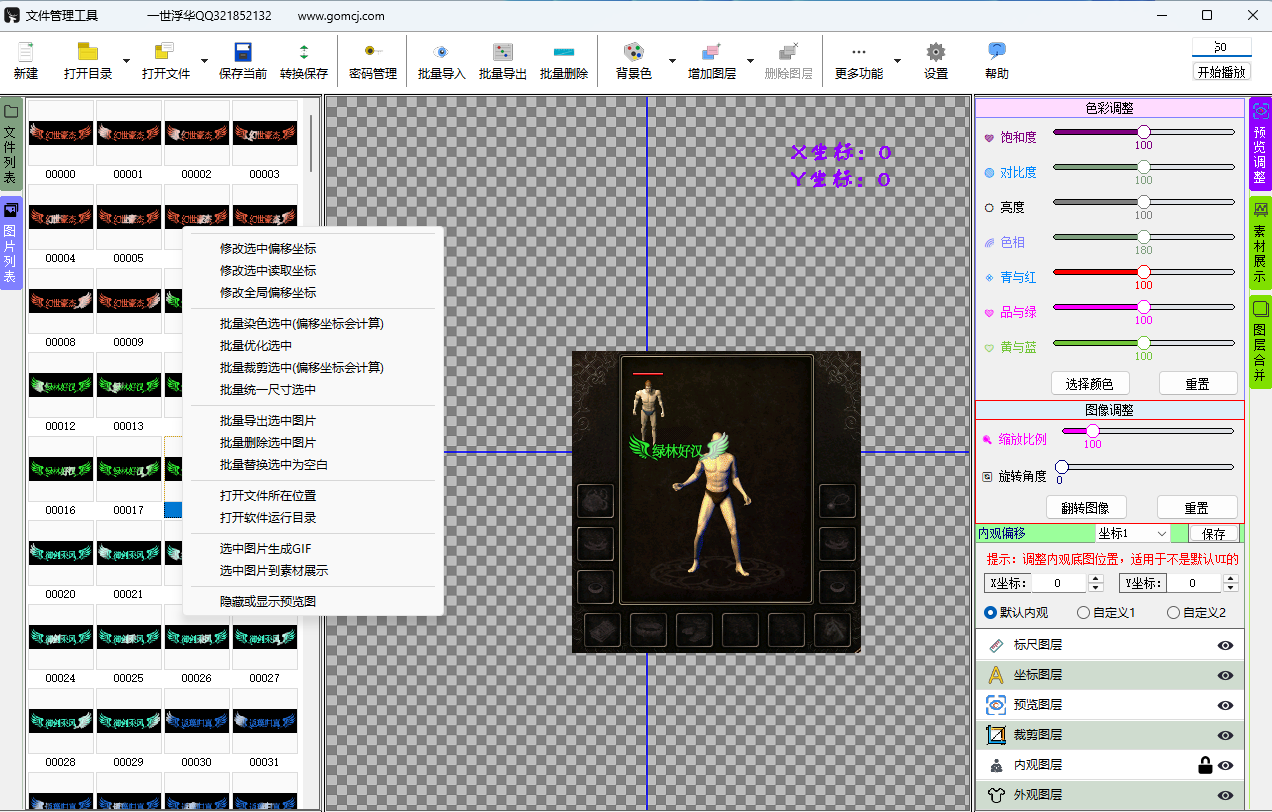Click the 预览图层 eye-frame icon
1272x812 pixels.
(996, 705)
